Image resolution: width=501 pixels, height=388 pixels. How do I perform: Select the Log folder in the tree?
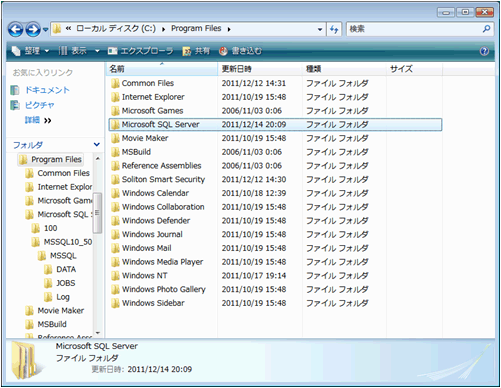[57, 297]
